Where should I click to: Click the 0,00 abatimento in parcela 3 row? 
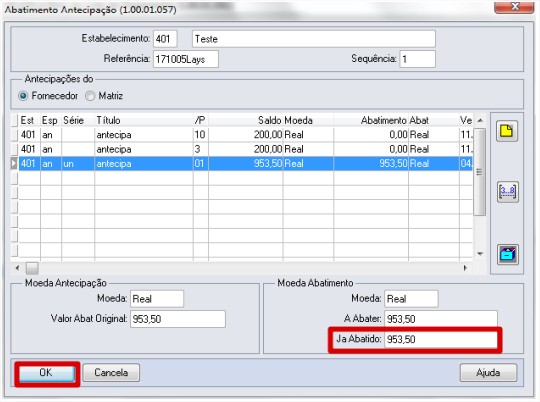[x=371, y=149]
